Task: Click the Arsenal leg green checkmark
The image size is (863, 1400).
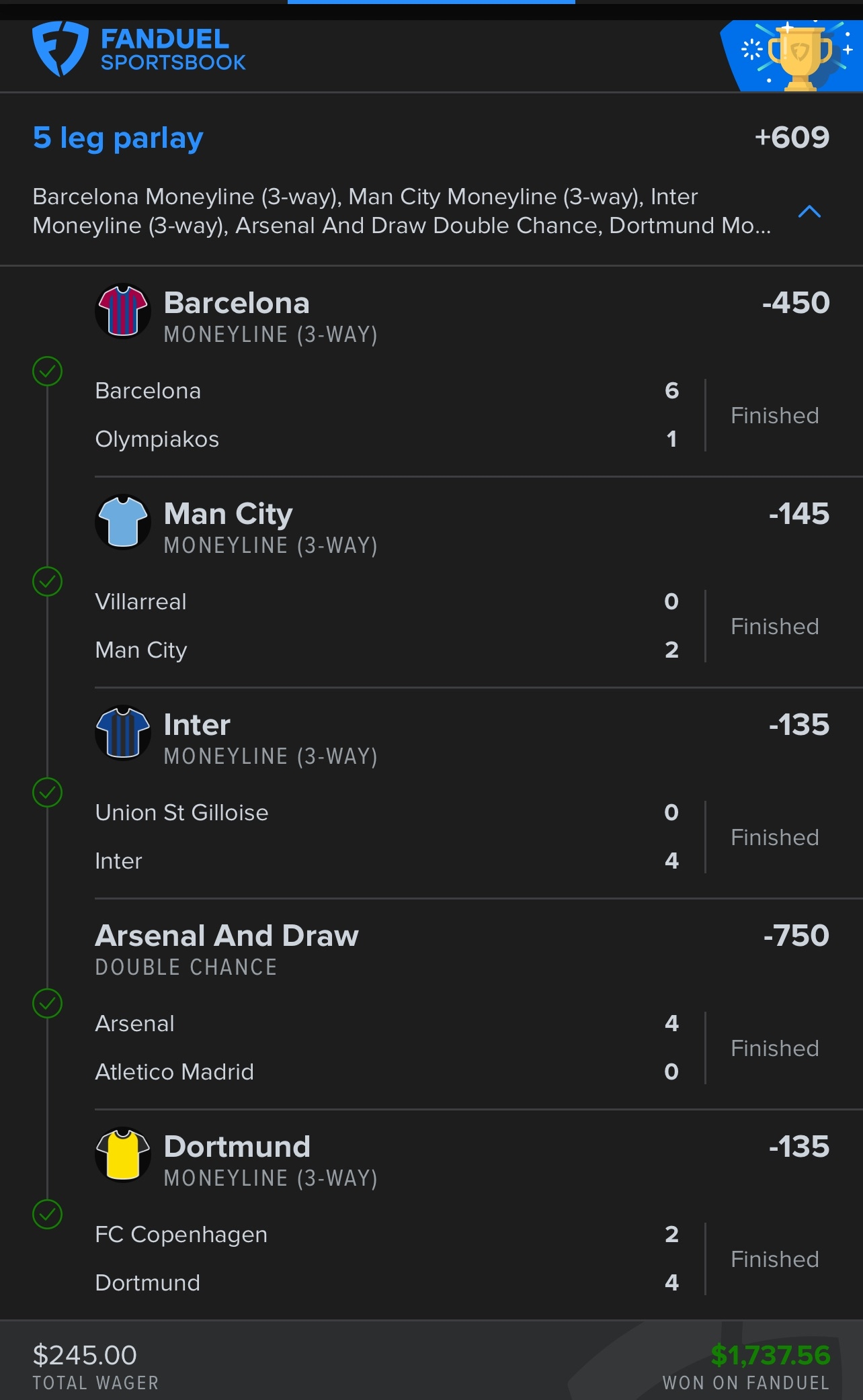Action: tap(48, 1004)
